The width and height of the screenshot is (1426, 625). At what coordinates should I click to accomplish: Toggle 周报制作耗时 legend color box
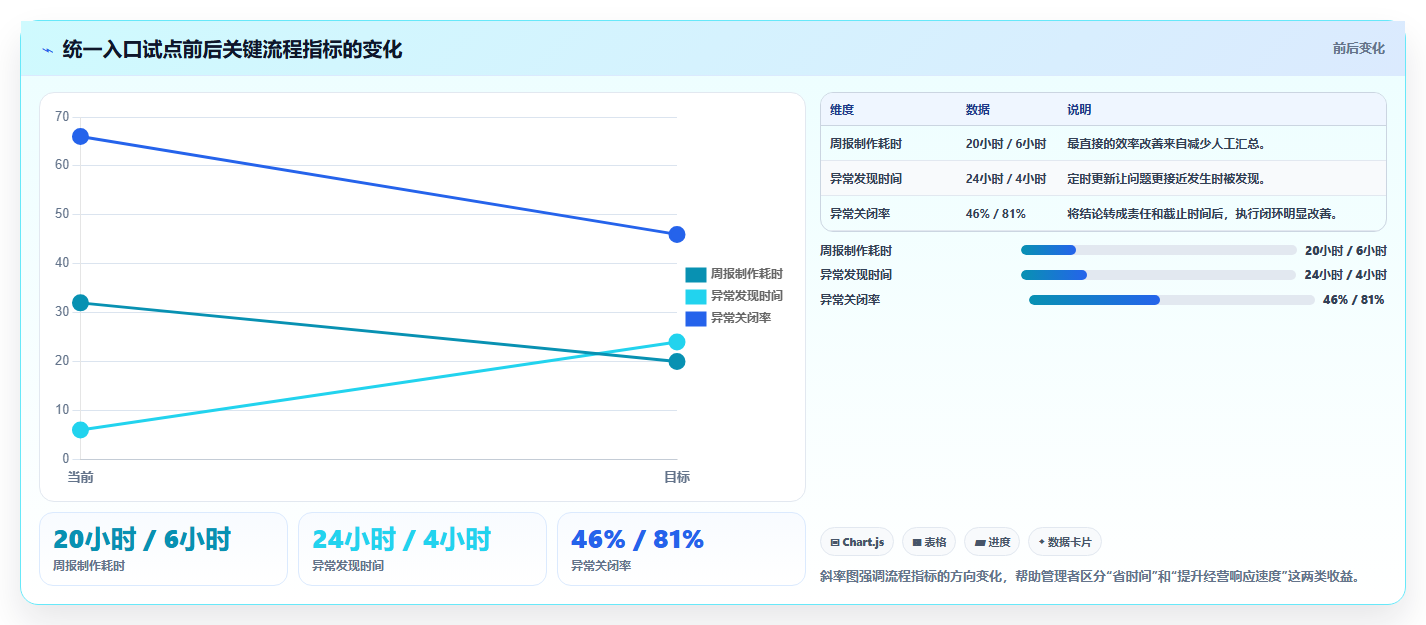(x=696, y=274)
